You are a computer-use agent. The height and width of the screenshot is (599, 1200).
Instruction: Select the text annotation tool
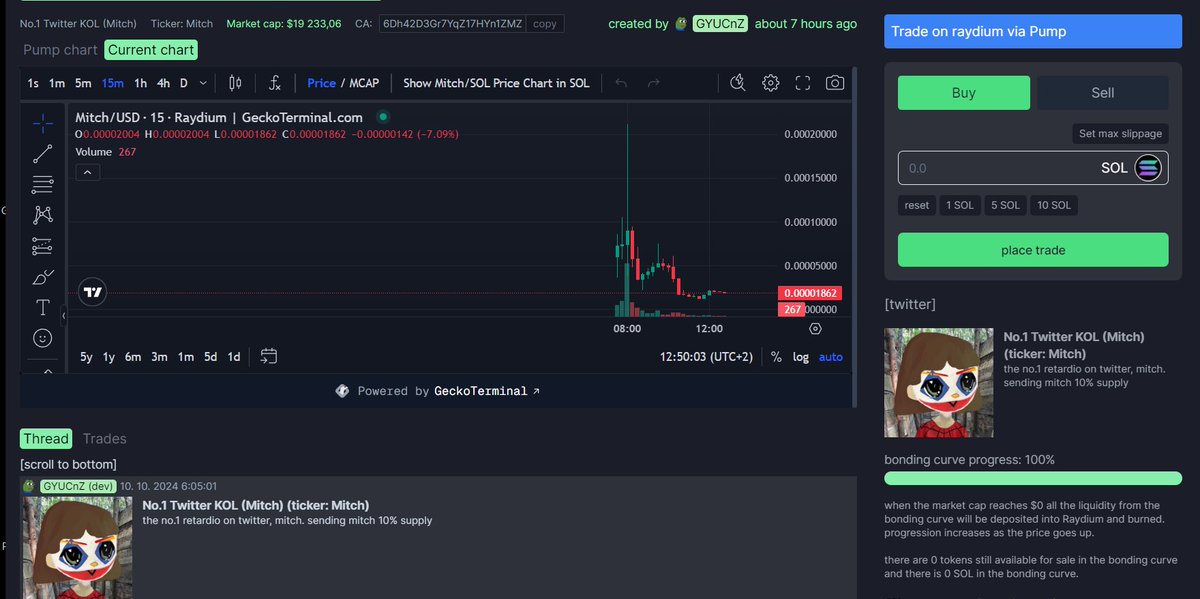point(42,307)
